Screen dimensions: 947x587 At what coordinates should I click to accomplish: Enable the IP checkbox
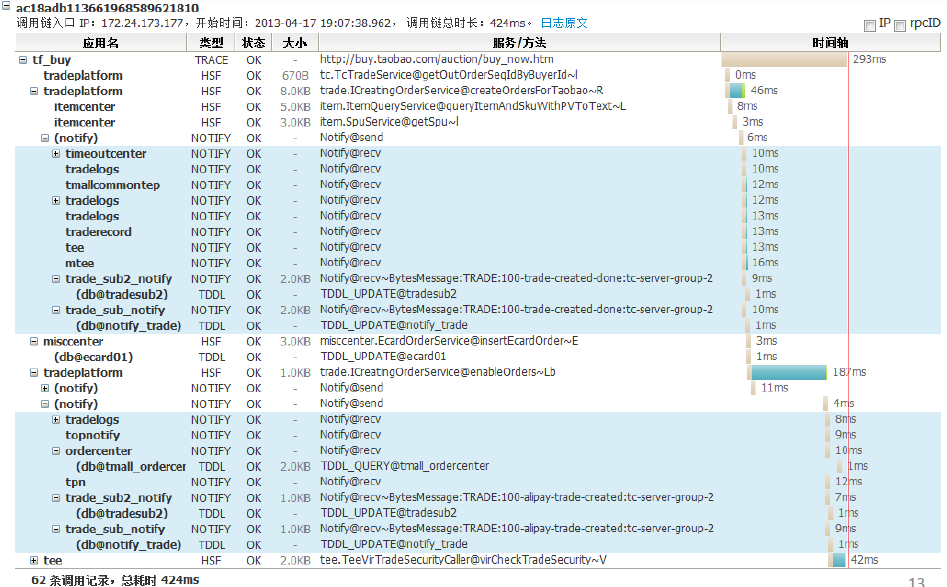(870, 25)
